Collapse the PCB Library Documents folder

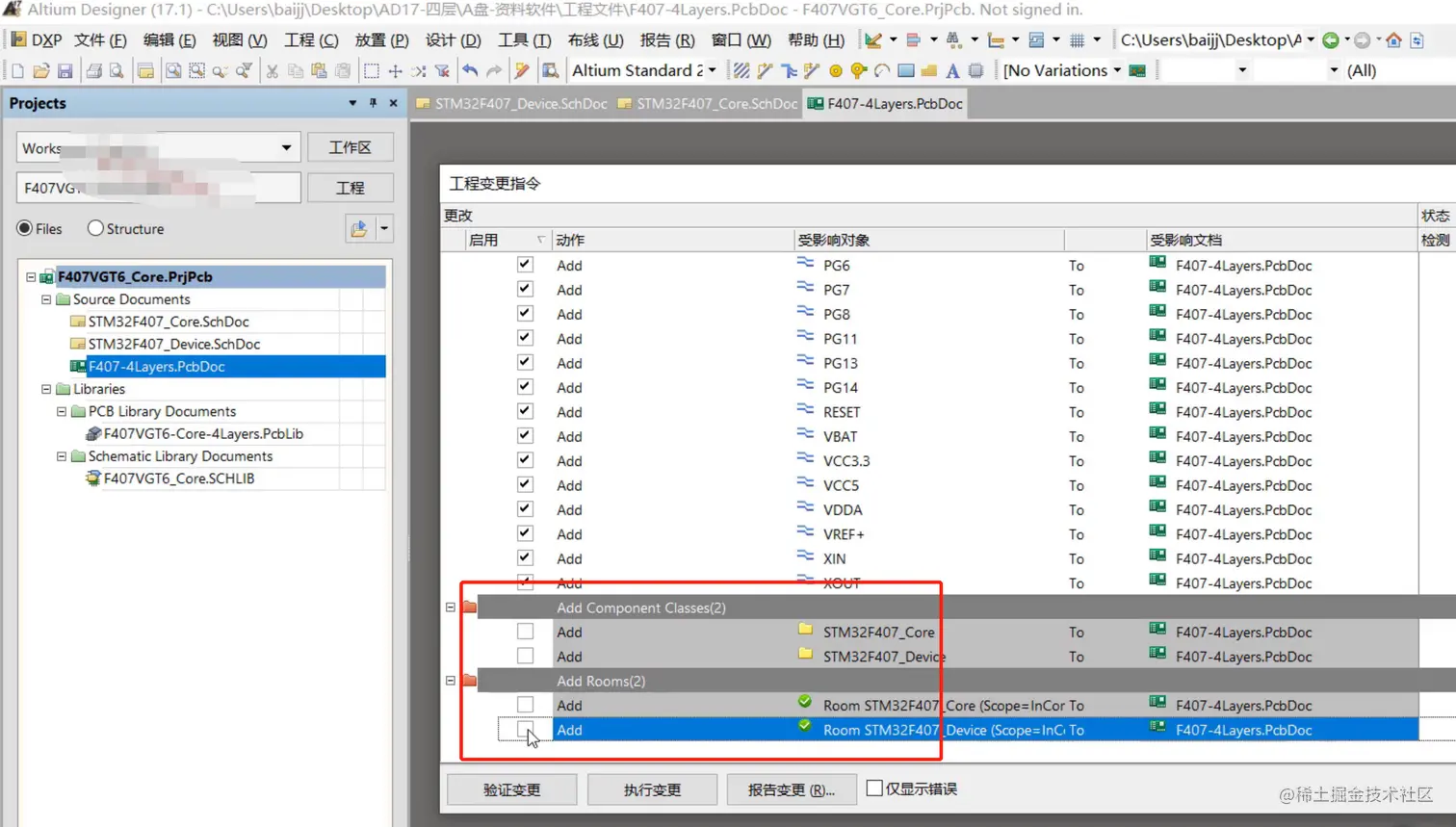tap(62, 411)
